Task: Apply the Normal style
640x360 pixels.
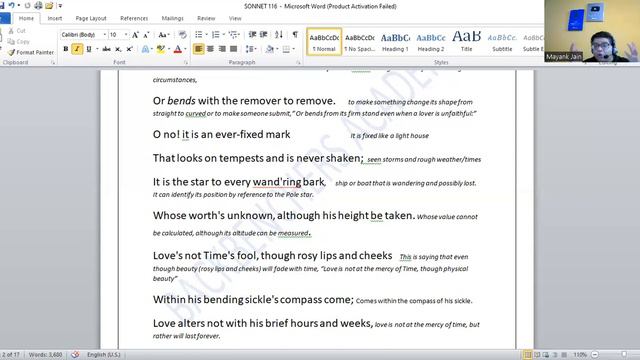Action: tap(324, 42)
